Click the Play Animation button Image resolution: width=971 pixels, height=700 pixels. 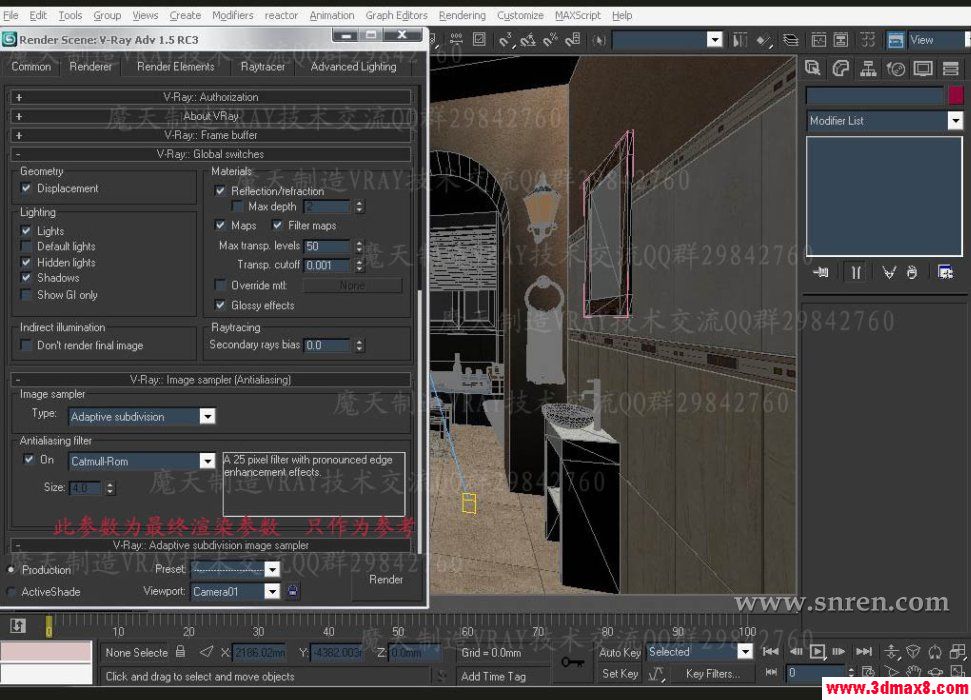[x=817, y=652]
